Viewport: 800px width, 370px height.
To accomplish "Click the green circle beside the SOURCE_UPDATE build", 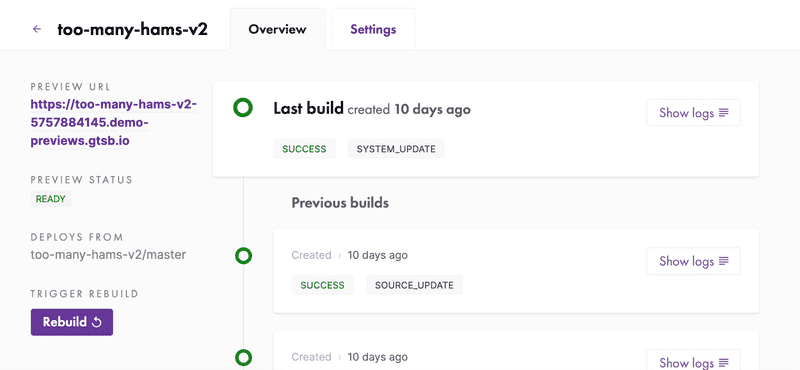I will 243,256.
